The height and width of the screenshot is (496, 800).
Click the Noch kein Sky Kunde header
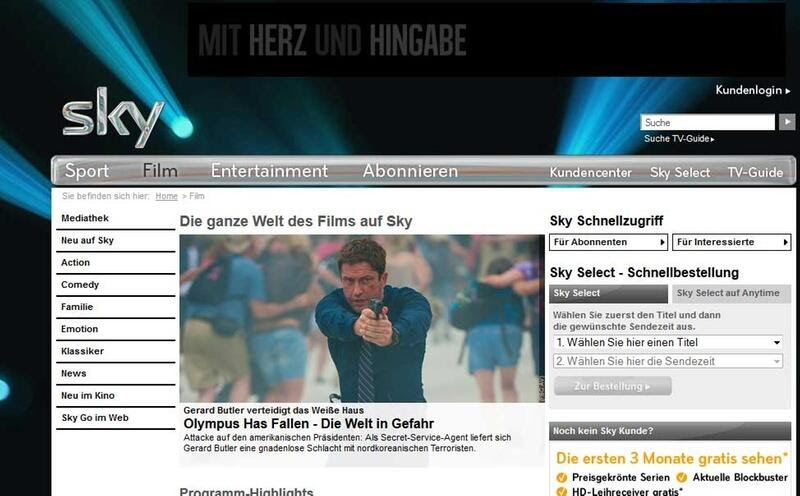pyautogui.click(x=670, y=431)
